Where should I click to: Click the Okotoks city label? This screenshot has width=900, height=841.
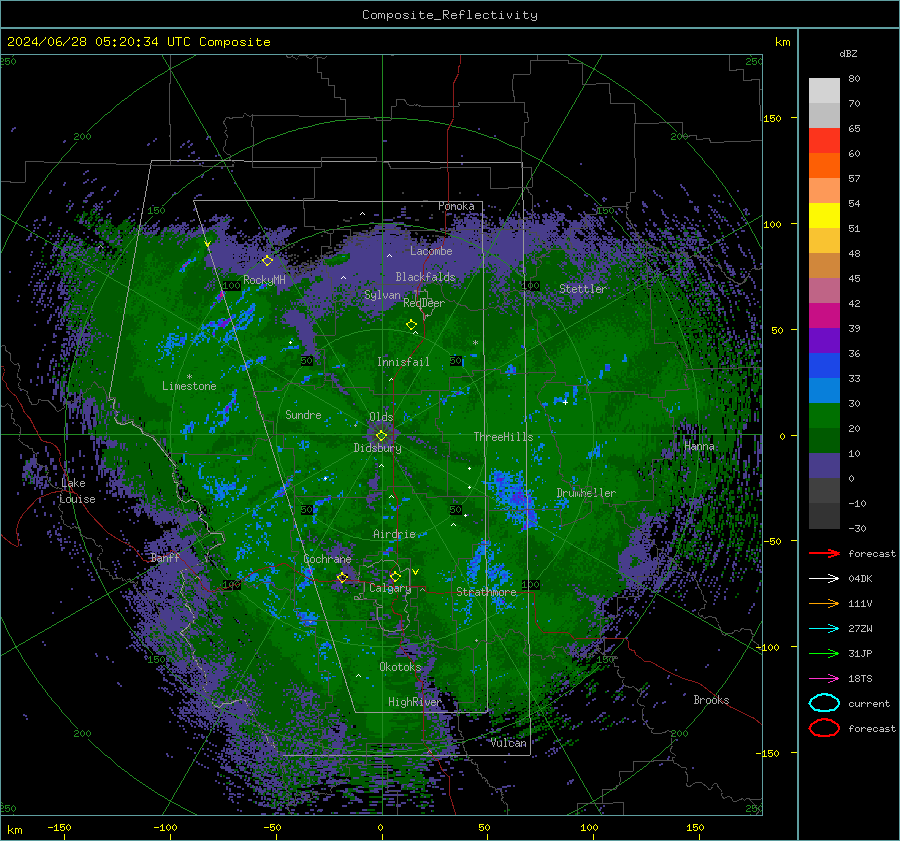(400, 667)
